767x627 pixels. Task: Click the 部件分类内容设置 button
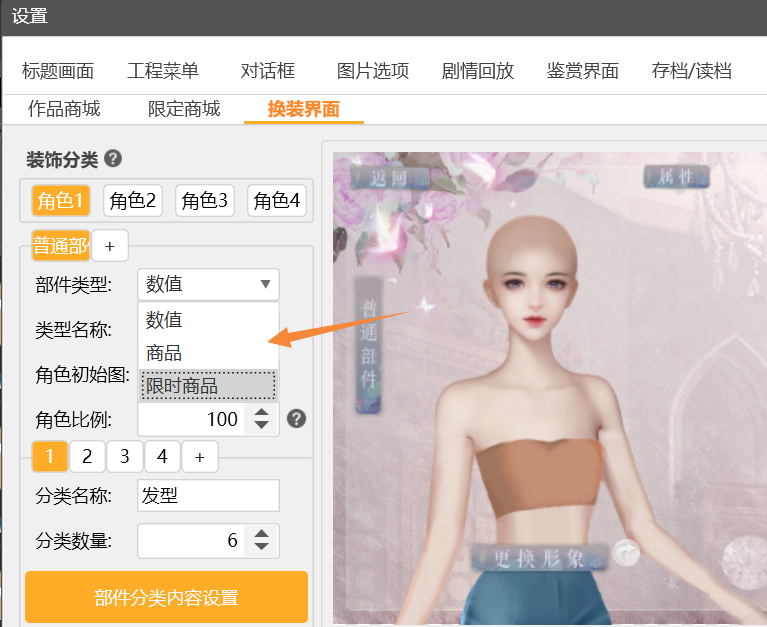[x=166, y=598]
